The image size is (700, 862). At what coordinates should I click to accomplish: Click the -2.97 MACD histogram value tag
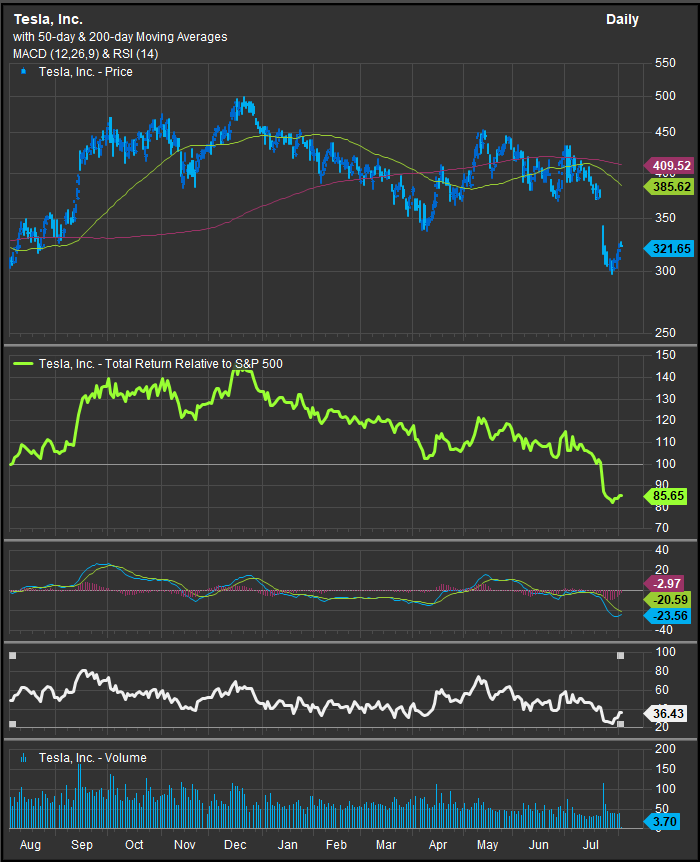[665, 583]
